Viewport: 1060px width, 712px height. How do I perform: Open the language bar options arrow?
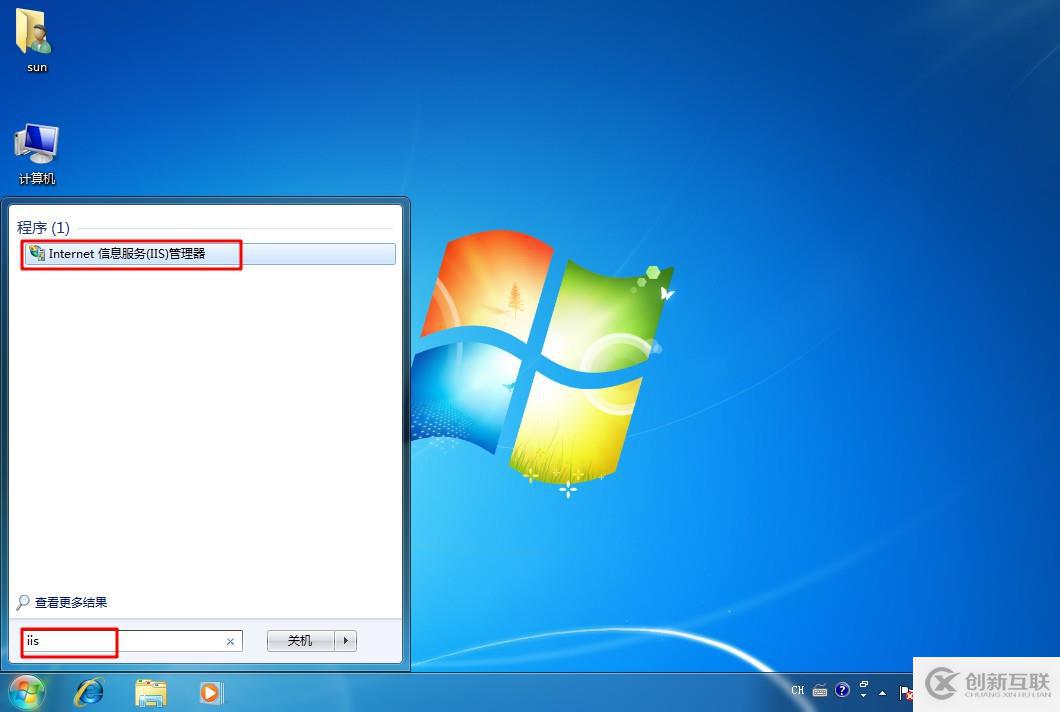click(x=864, y=696)
